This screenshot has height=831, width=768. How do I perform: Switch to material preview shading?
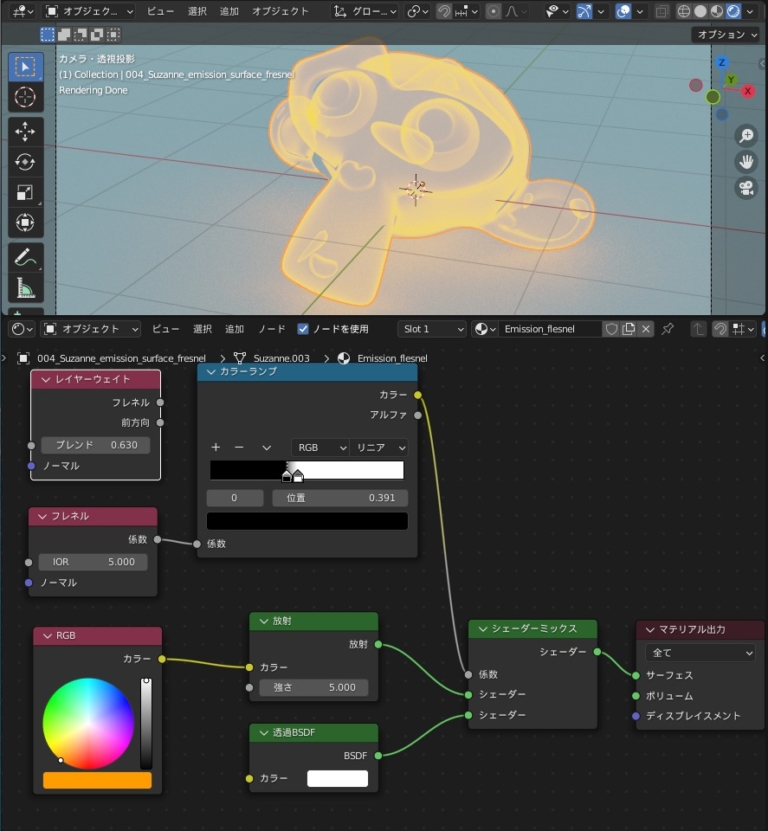pos(717,11)
